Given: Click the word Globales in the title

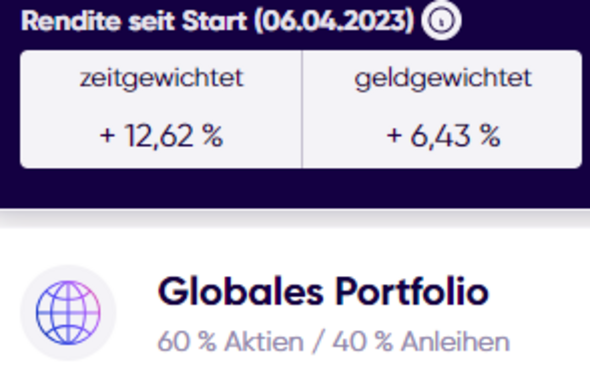Looking at the screenshot, I should click(x=240, y=292).
